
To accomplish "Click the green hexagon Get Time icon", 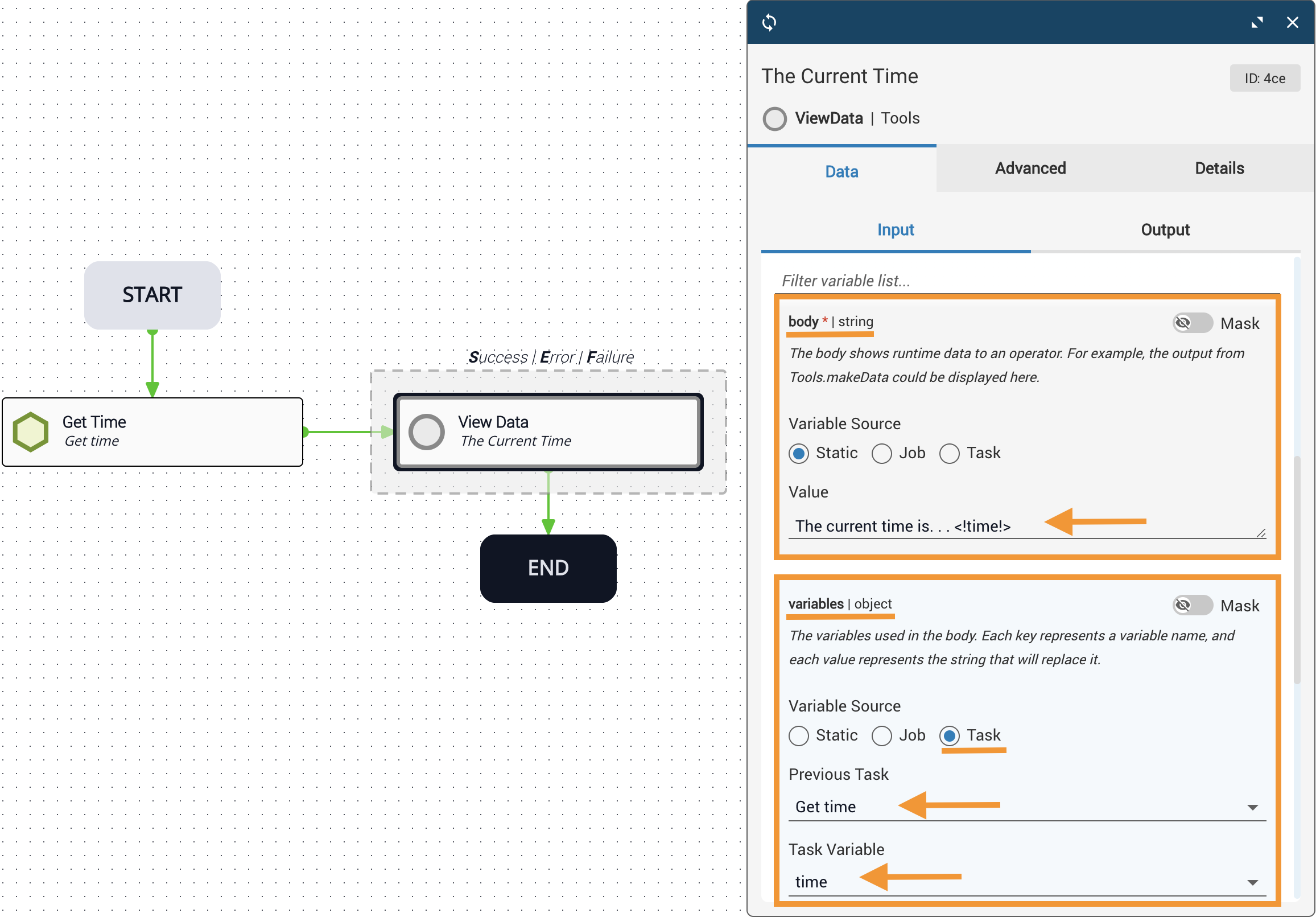I will tap(31, 432).
